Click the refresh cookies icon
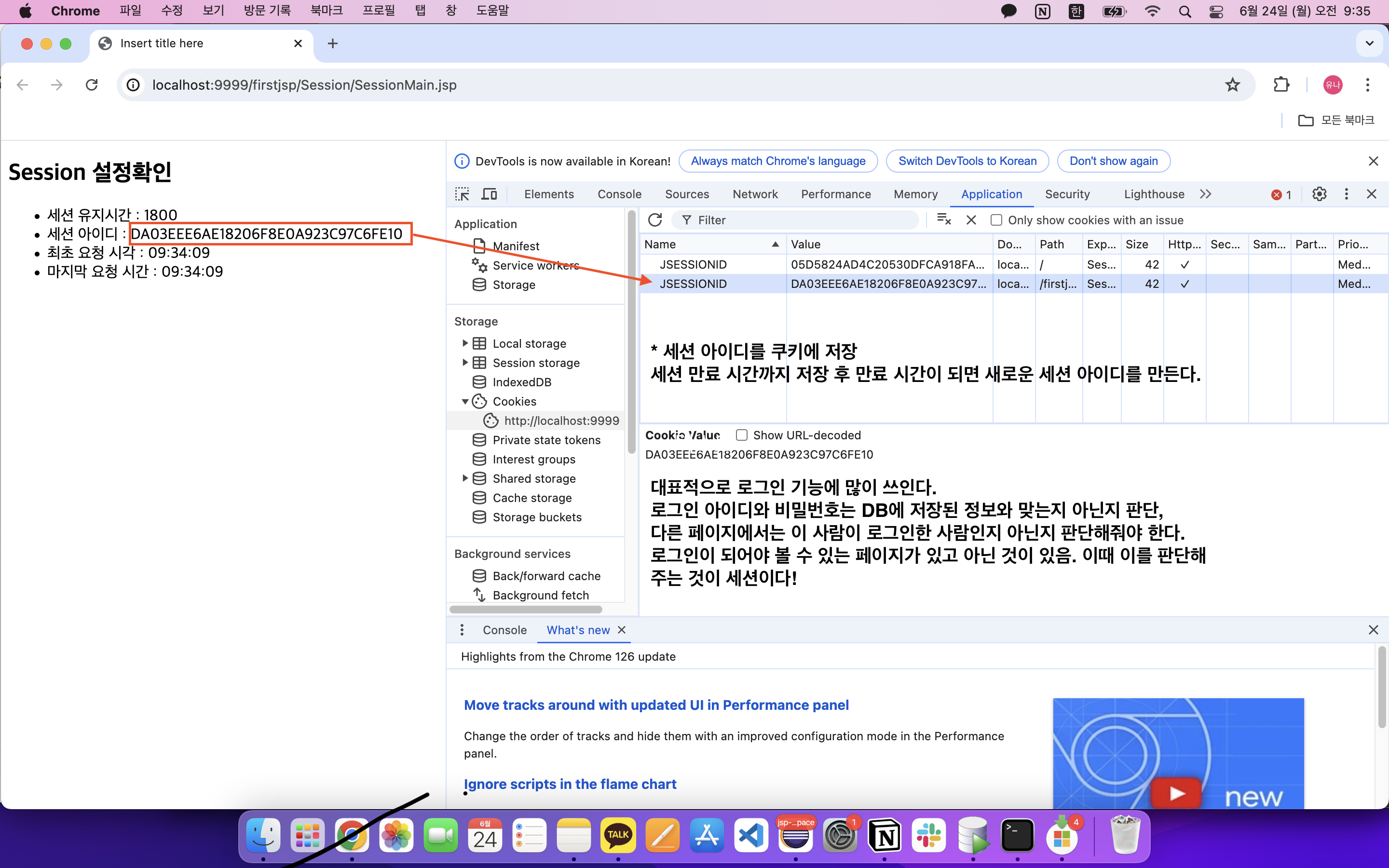 tap(655, 220)
